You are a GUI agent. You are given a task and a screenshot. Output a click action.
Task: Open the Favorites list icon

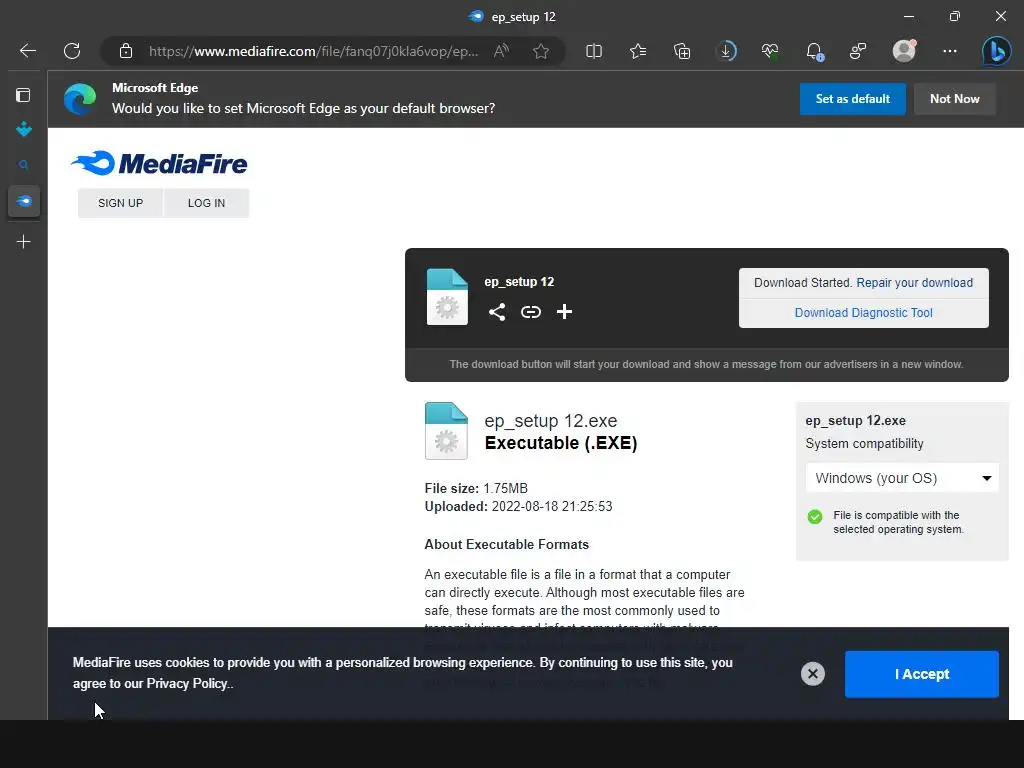tap(638, 51)
